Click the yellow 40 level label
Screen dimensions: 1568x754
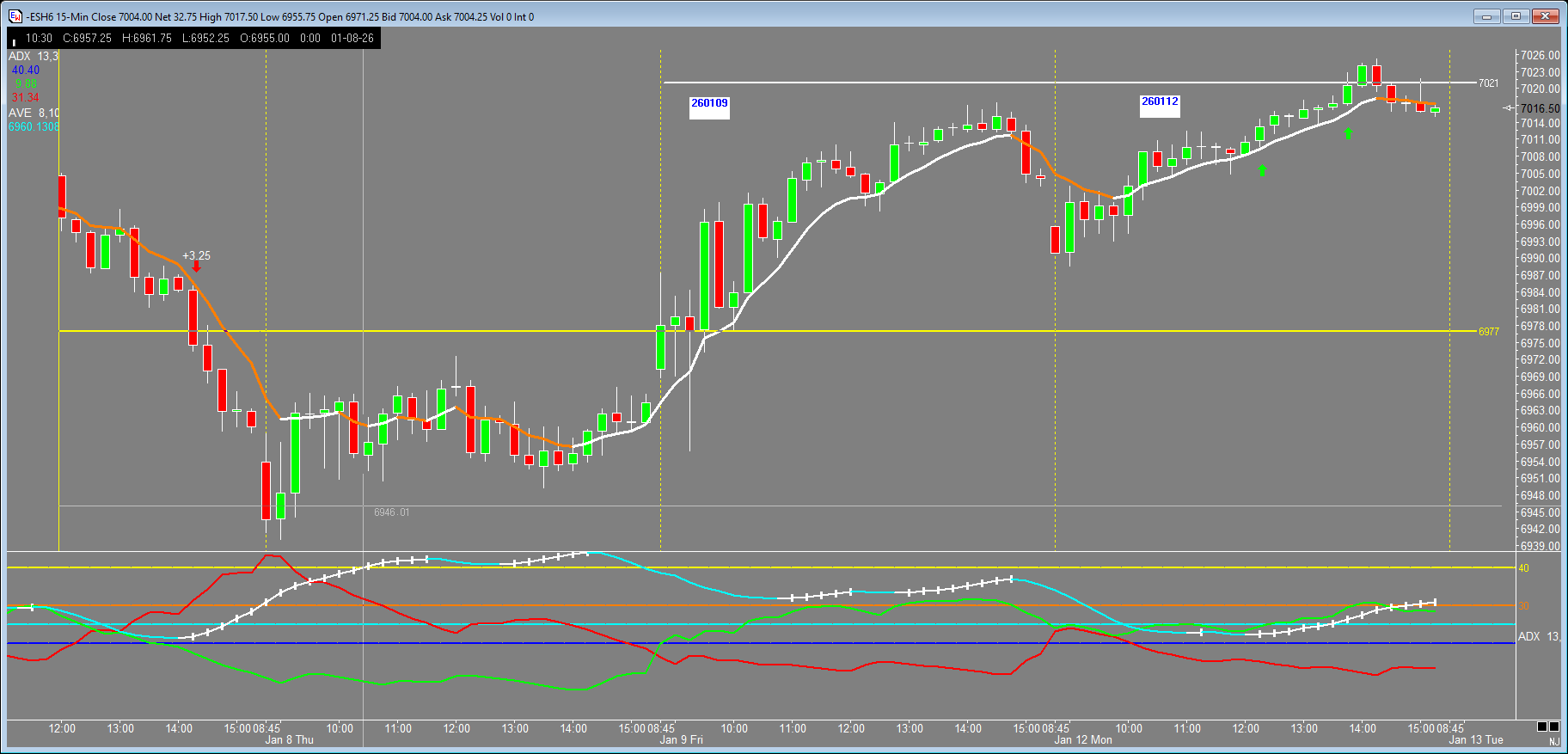point(1523,568)
